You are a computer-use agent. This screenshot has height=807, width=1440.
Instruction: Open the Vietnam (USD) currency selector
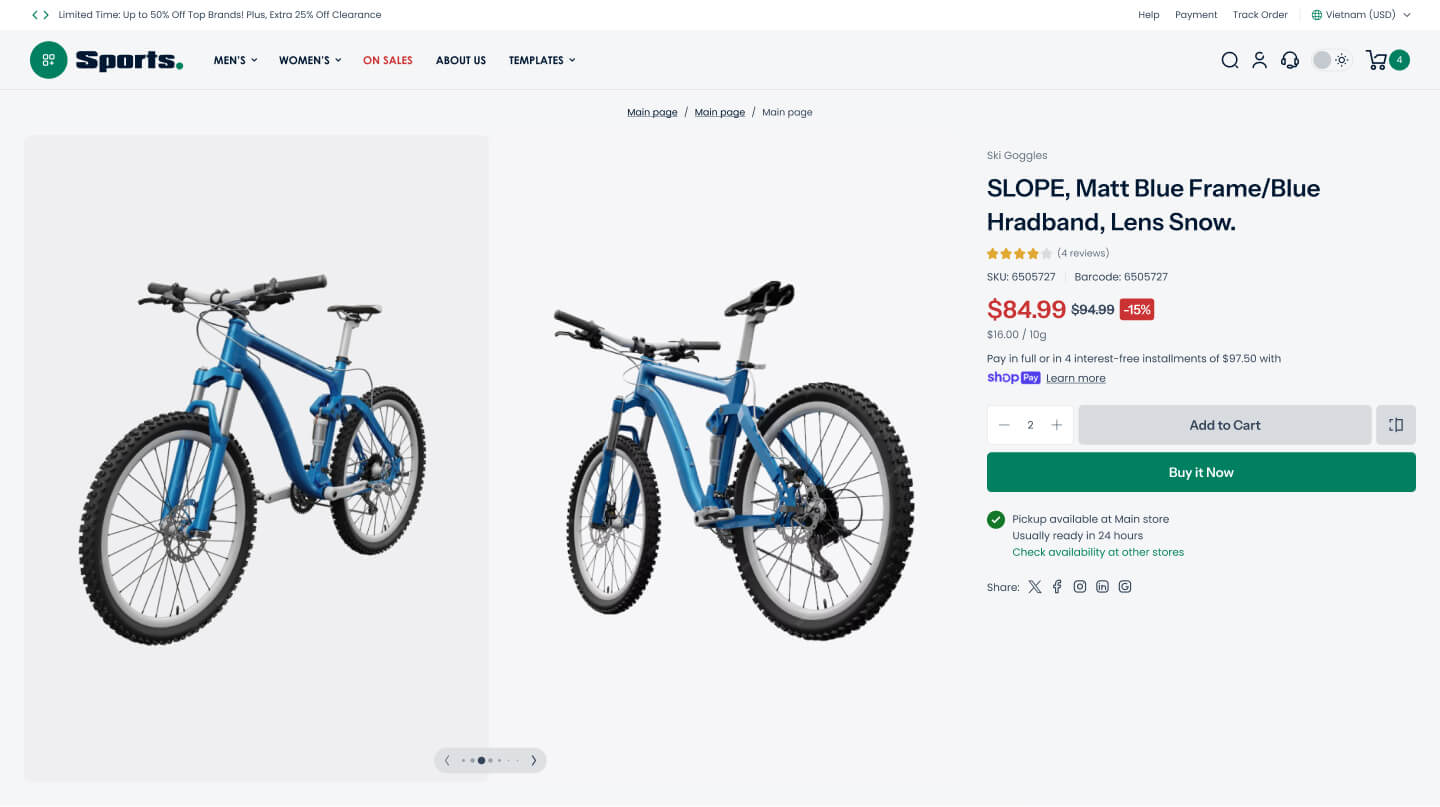click(1361, 15)
